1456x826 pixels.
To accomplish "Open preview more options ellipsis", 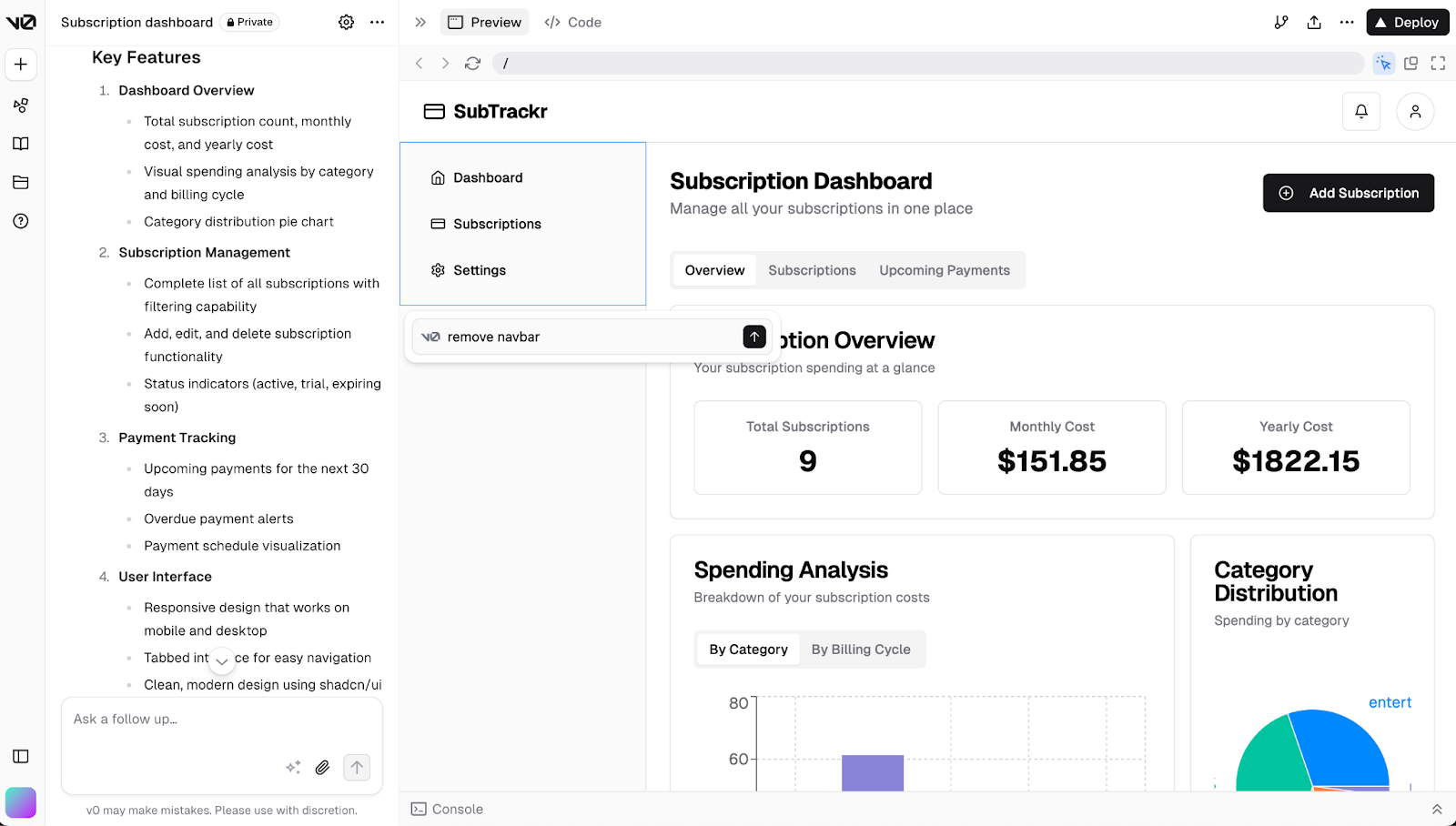I will 1347,22.
